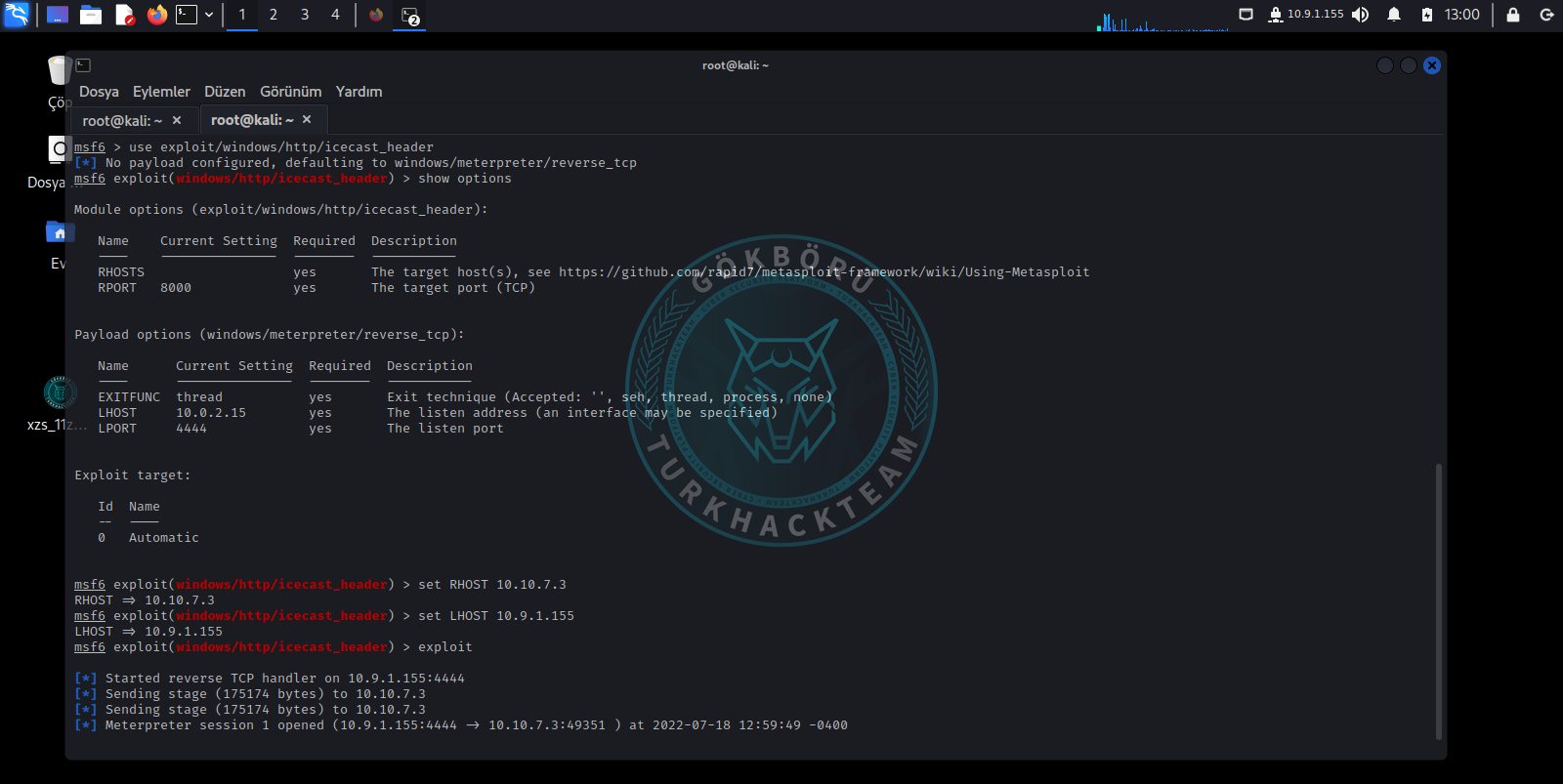Select the grouped terminal windows taskbar button
This screenshot has width=1563, height=784.
click(x=410, y=15)
